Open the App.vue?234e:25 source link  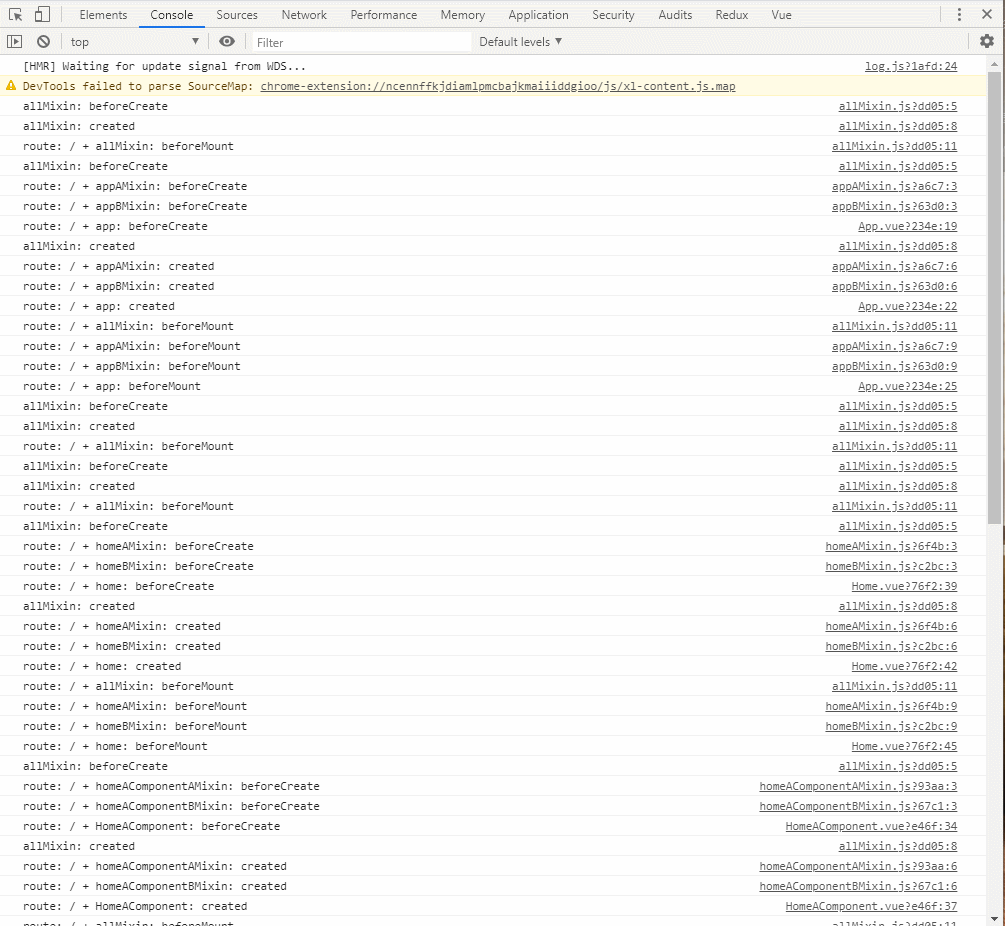pos(908,386)
